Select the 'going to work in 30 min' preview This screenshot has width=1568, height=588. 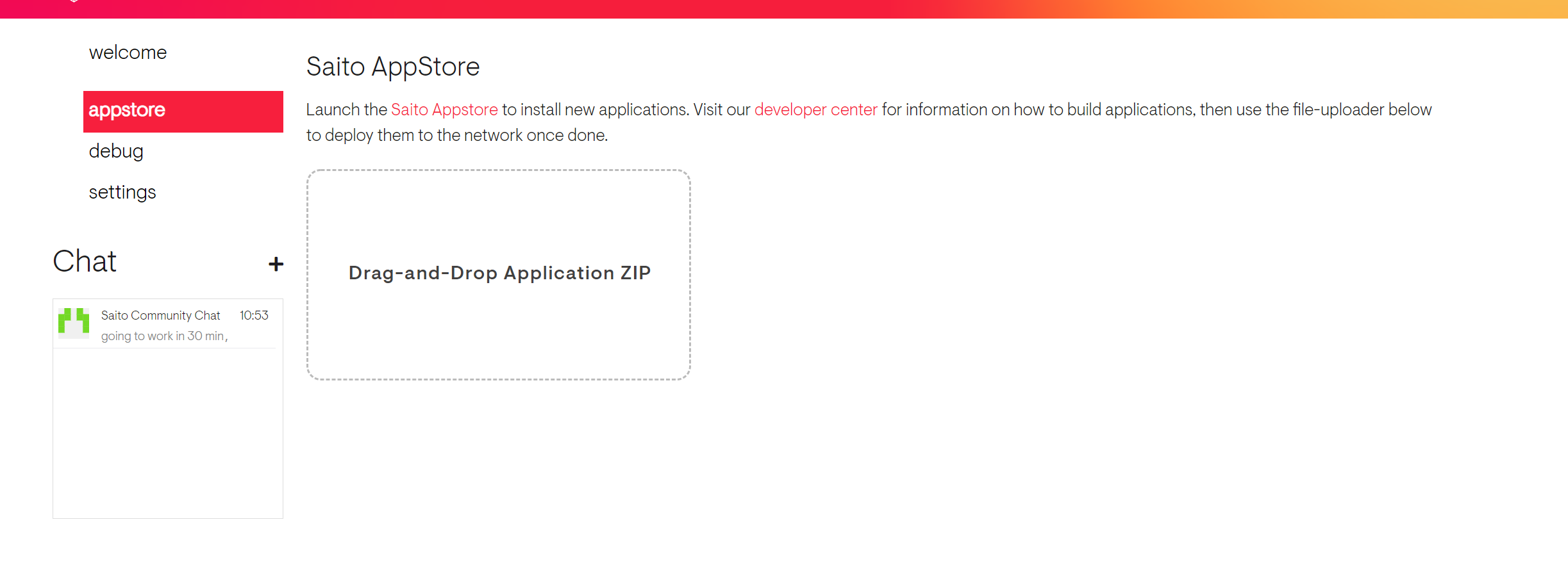coord(164,336)
